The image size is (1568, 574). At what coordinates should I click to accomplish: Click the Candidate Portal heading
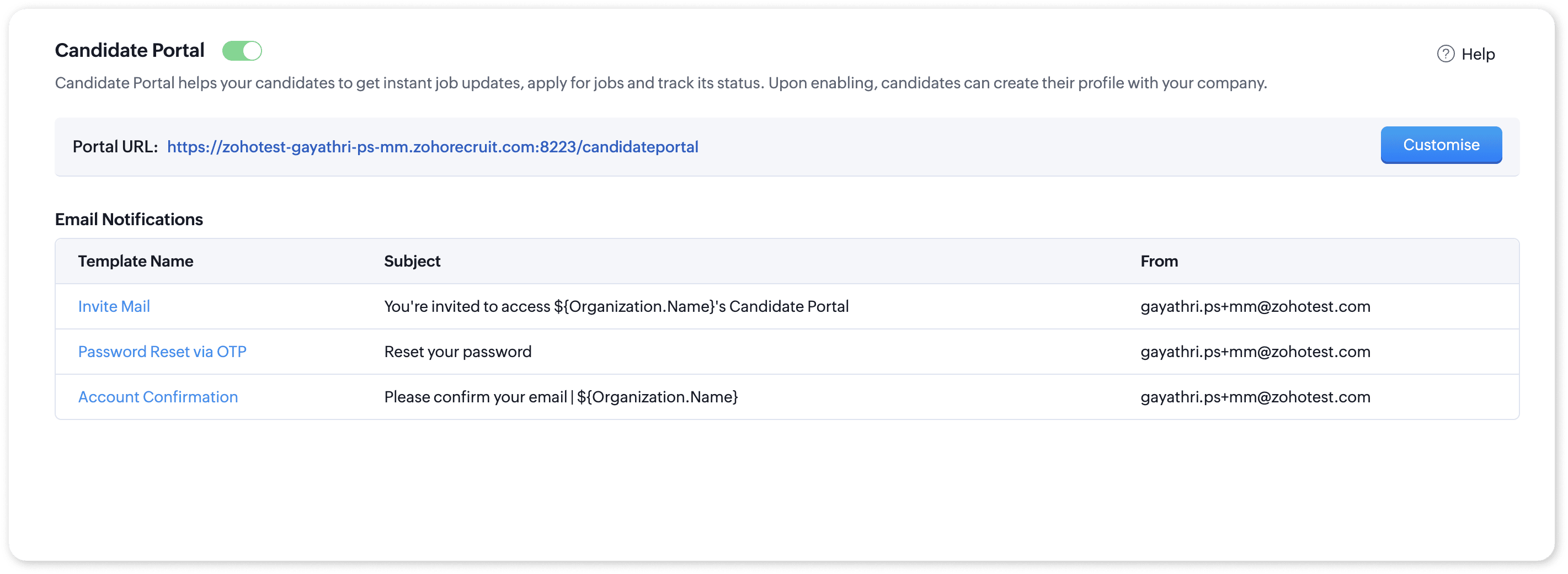(130, 51)
